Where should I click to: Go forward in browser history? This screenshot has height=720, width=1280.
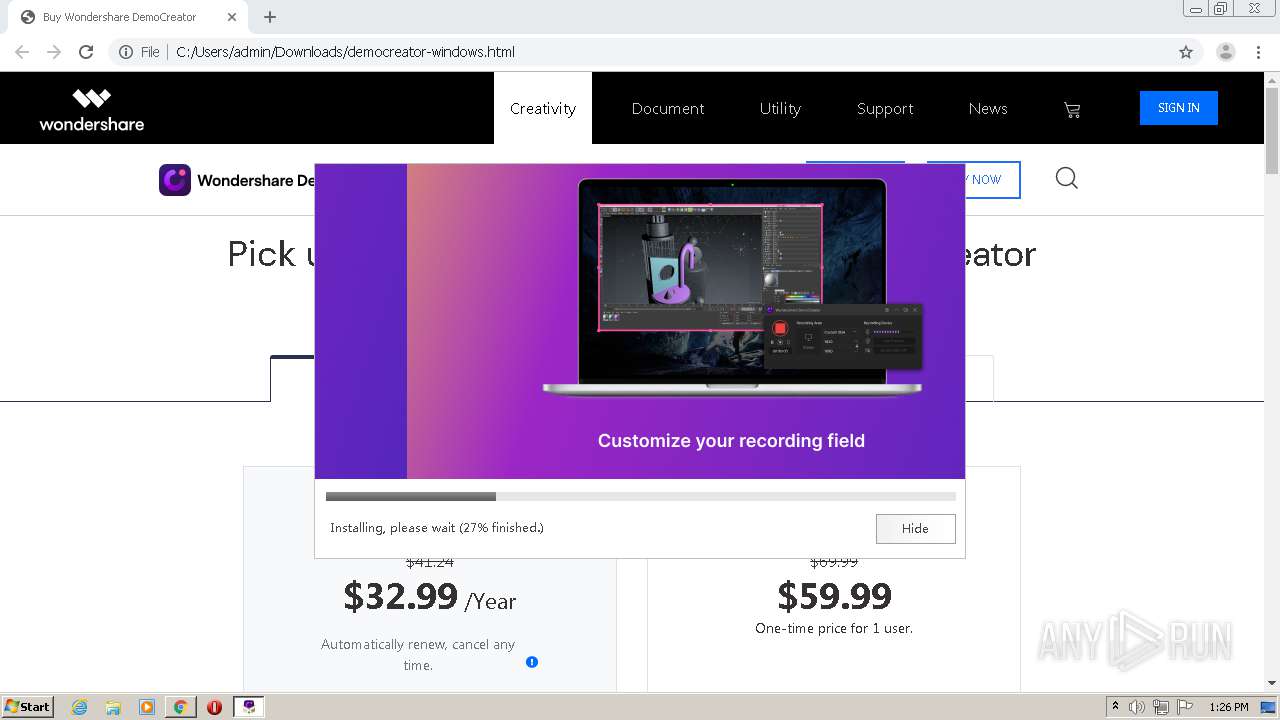(54, 52)
